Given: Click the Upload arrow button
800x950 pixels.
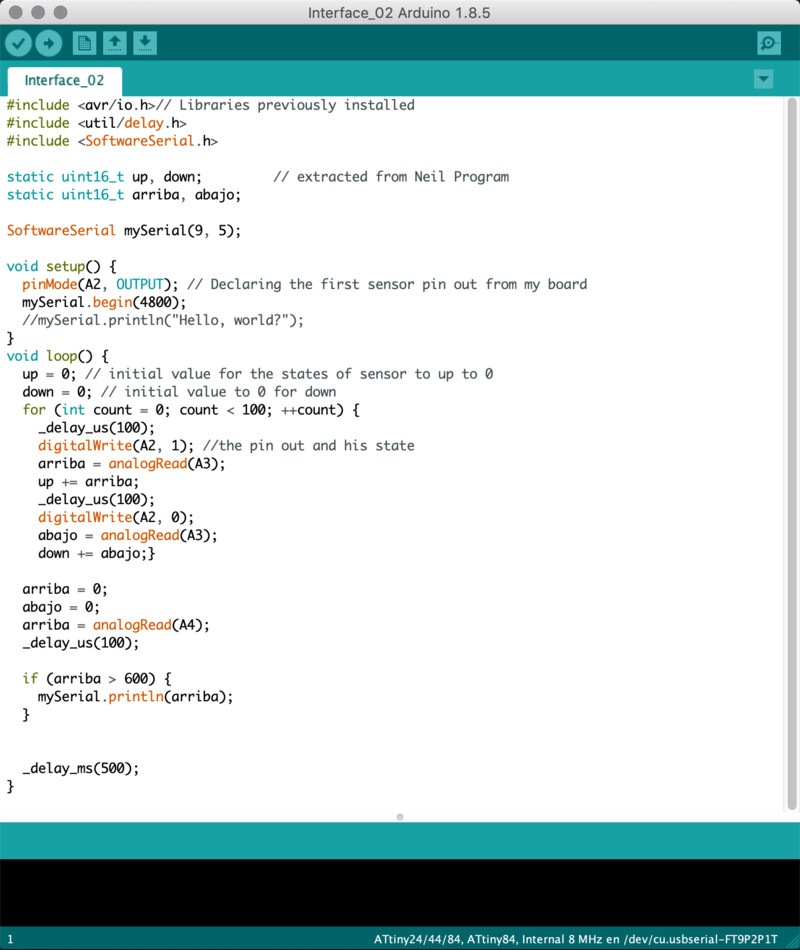Looking at the screenshot, I should [48, 43].
